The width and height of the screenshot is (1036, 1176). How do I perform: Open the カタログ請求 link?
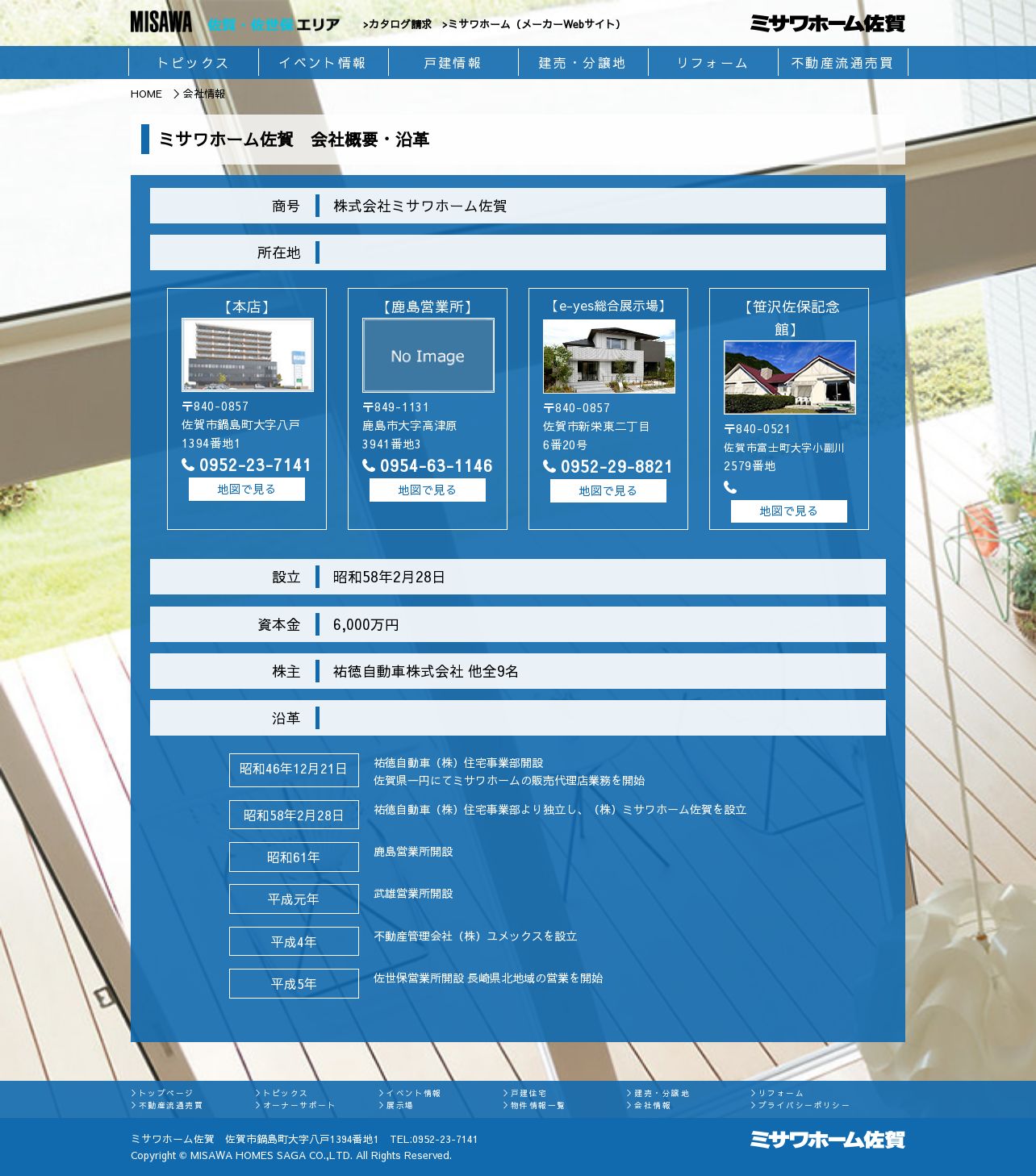pyautogui.click(x=397, y=24)
